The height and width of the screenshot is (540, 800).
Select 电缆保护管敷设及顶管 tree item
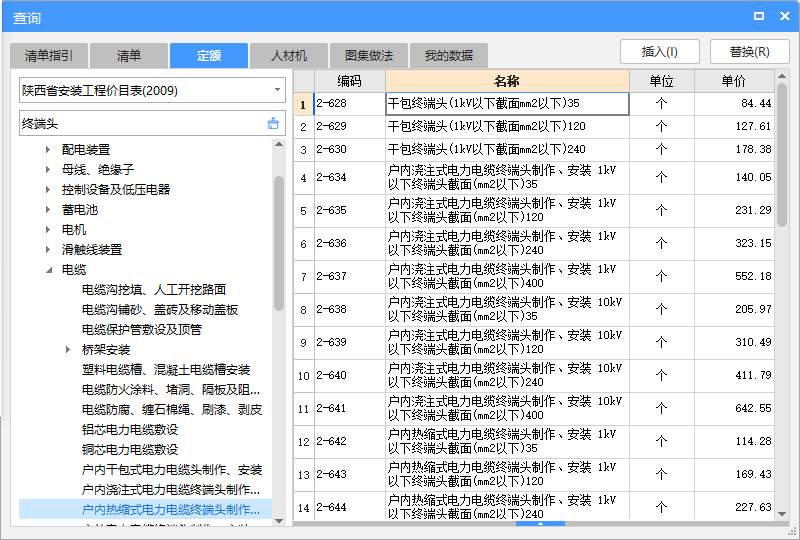pyautogui.click(x=141, y=330)
